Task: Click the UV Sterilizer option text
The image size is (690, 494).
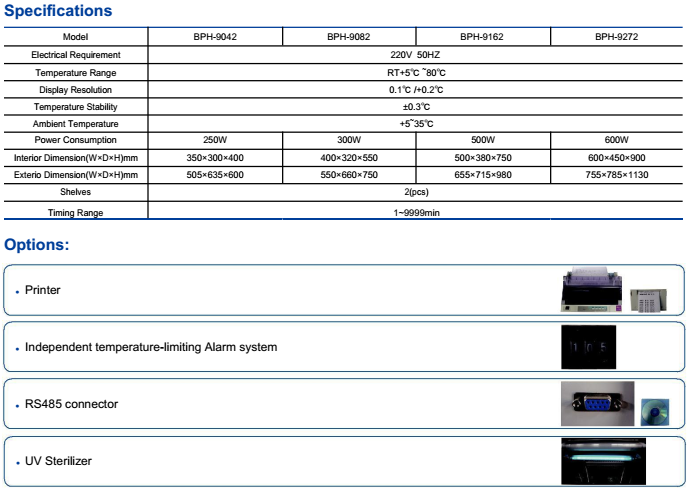Action: click(59, 461)
